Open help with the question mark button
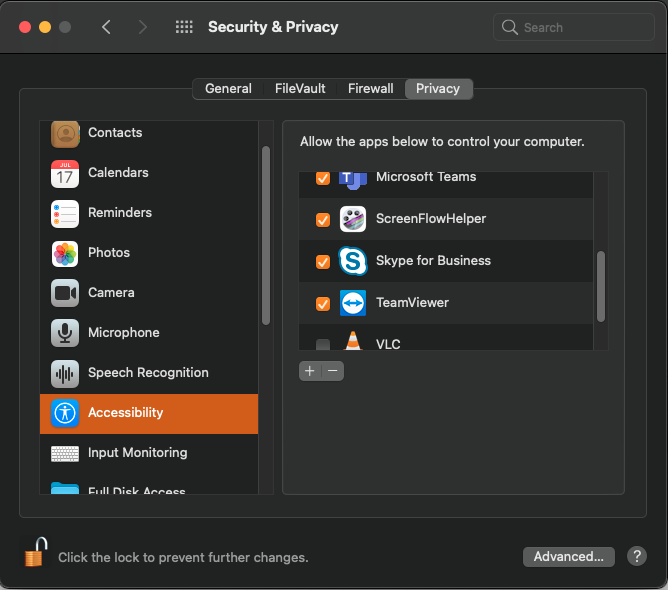668x590 pixels. (637, 556)
